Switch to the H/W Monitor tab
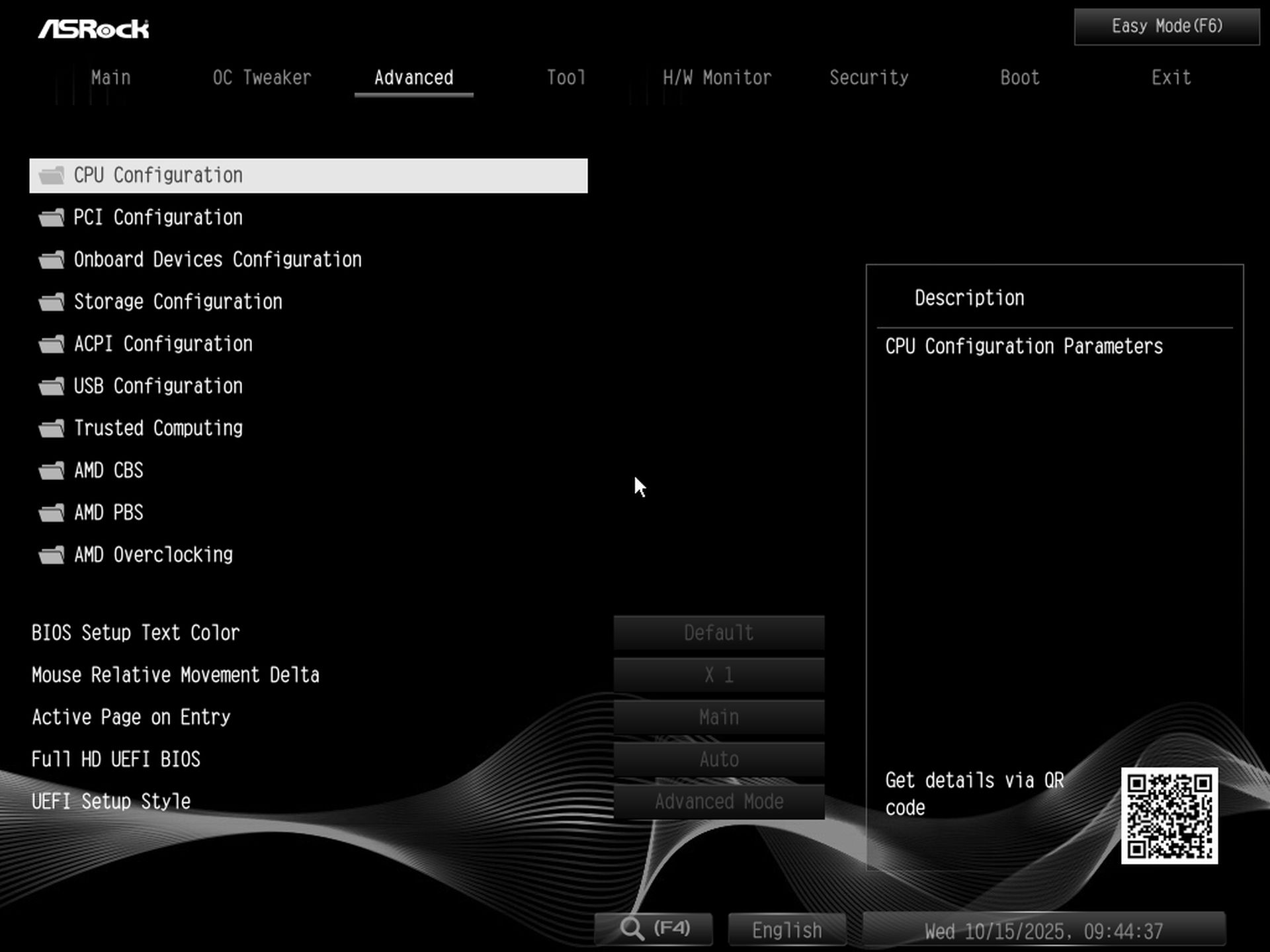1270x952 pixels. pyautogui.click(x=717, y=77)
